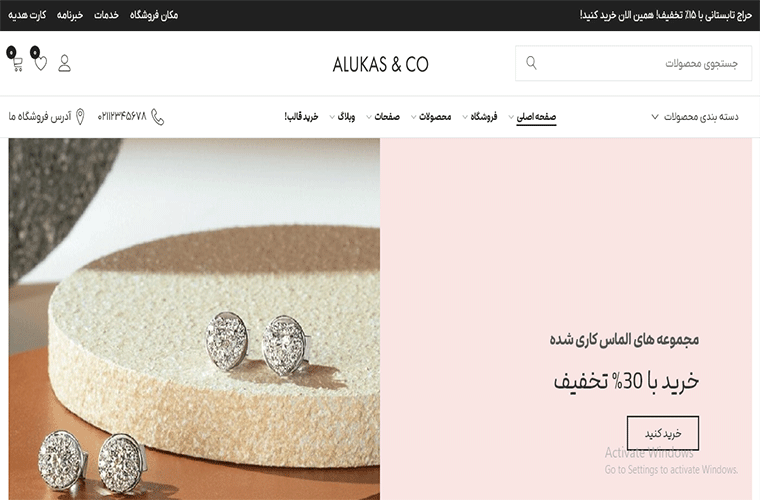Viewport: 760px width, 500px height.
Task: Open the صفحات menu dropdown
Action: [x=383, y=117]
